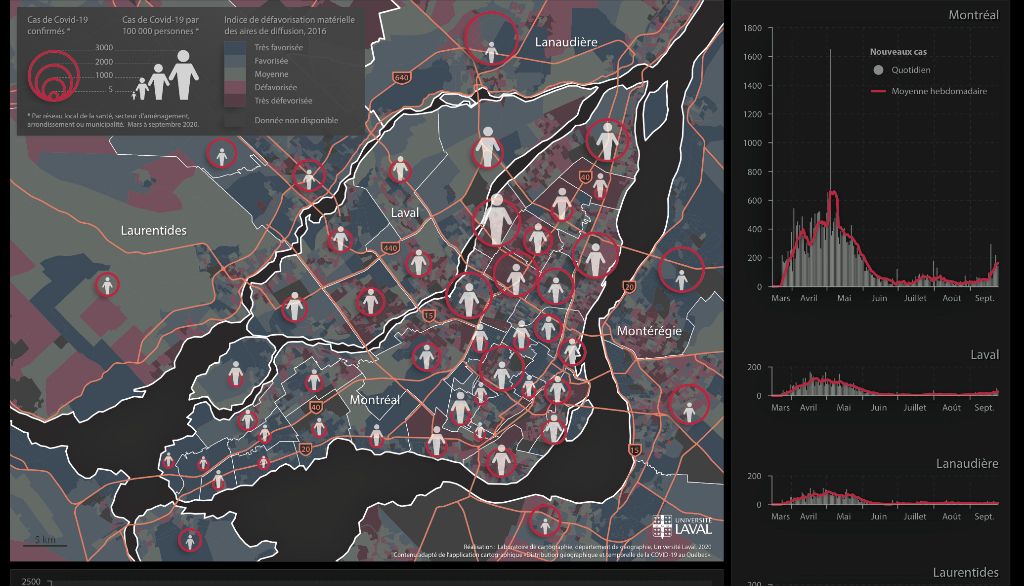
Task: Click the Montréal chart title
Action: point(973,15)
